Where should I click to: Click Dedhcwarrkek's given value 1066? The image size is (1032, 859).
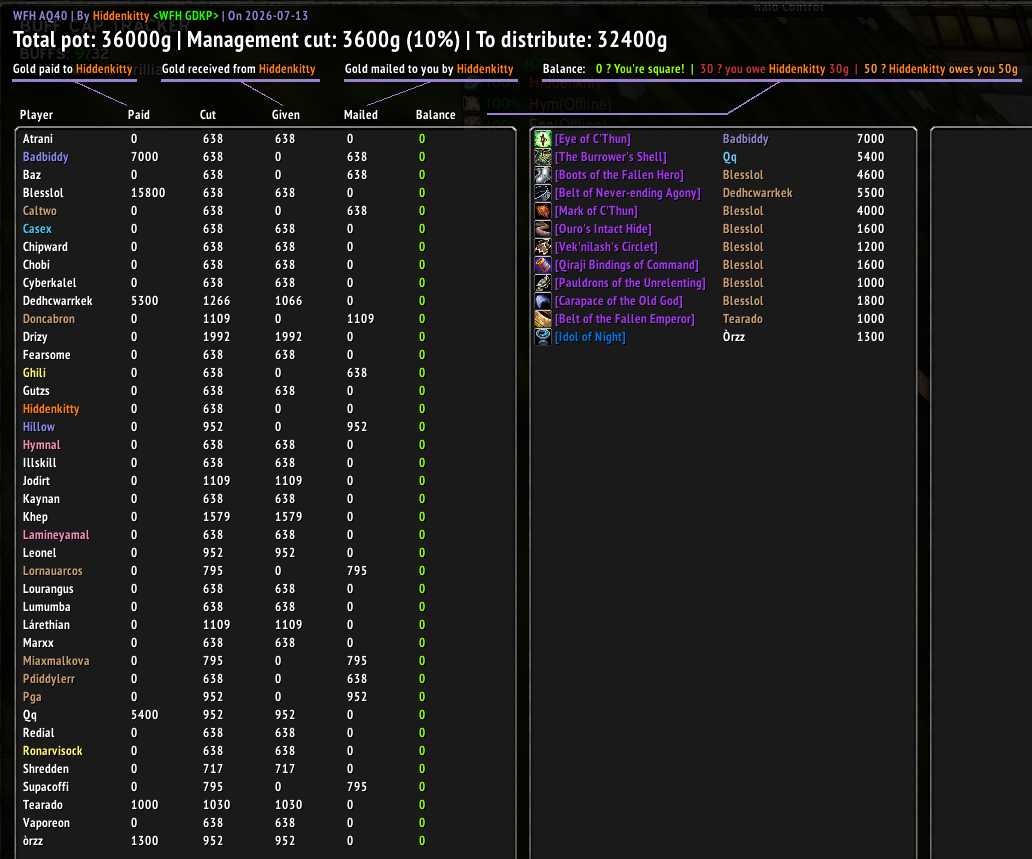click(x=288, y=301)
